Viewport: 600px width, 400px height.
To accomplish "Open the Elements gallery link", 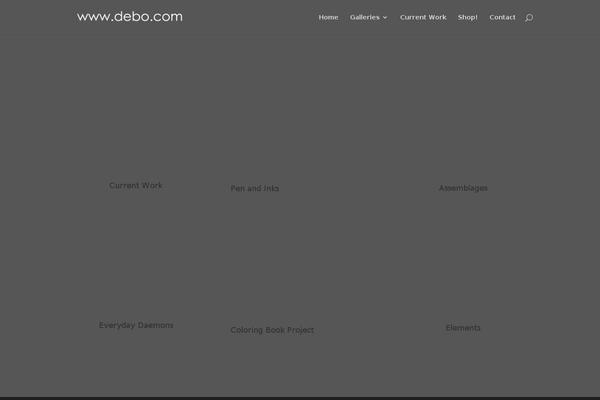I will pyautogui.click(x=463, y=328).
